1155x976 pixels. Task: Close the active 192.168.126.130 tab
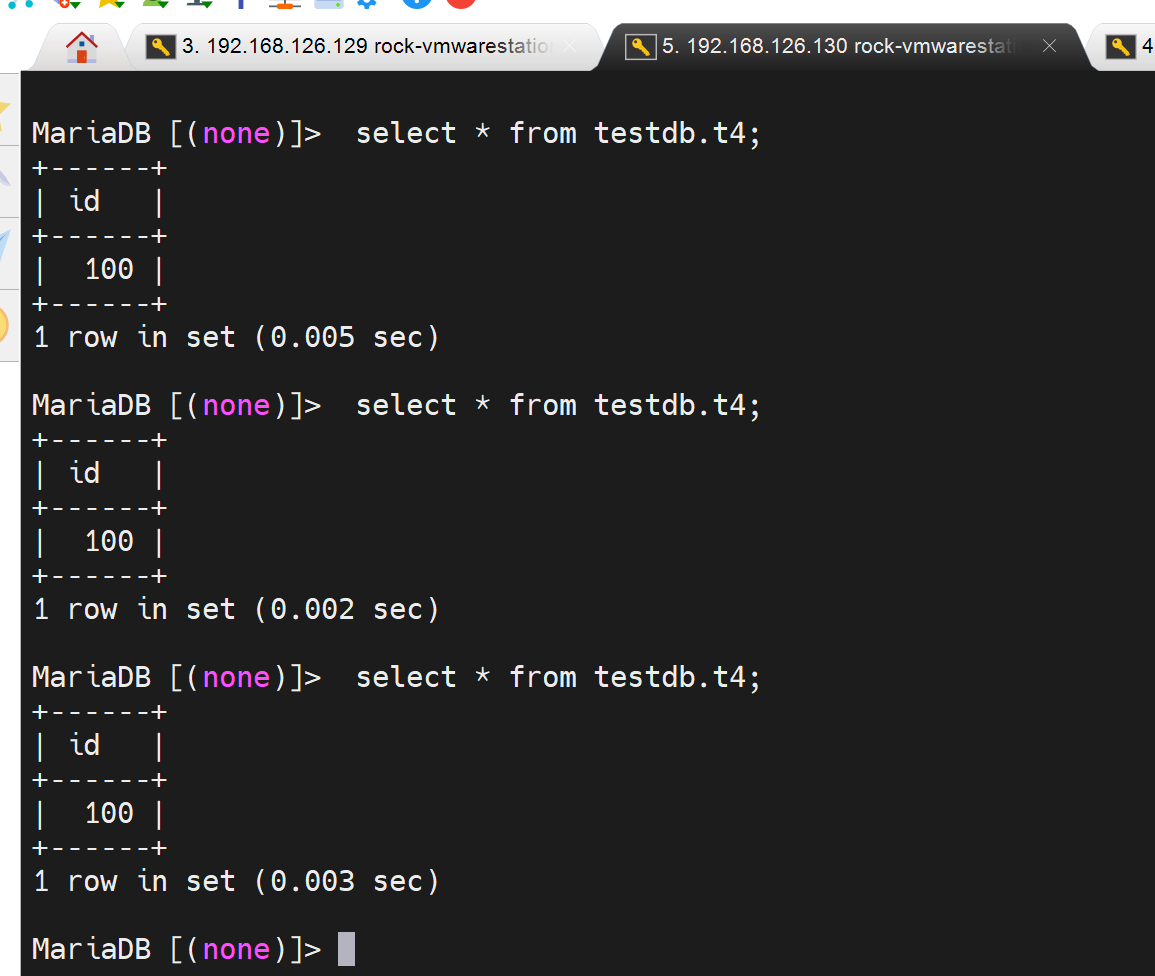coord(1049,46)
